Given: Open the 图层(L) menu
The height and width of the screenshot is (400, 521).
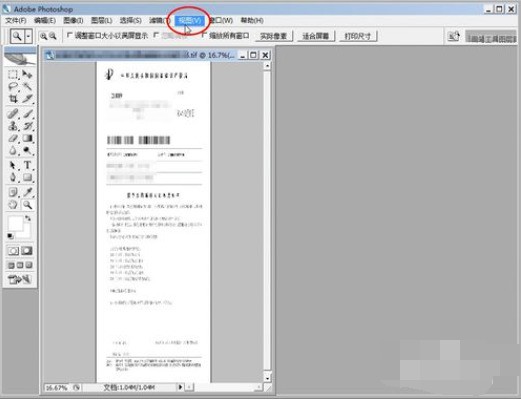Looking at the screenshot, I should pyautogui.click(x=101, y=21).
